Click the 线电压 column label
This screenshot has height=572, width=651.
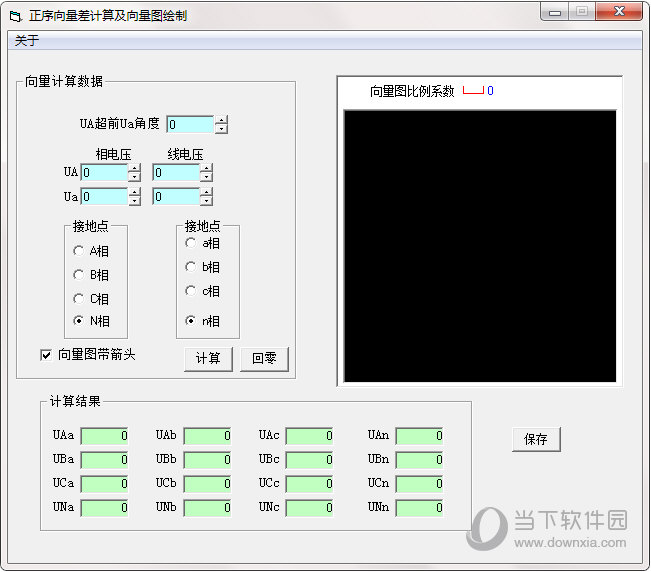tap(185, 154)
